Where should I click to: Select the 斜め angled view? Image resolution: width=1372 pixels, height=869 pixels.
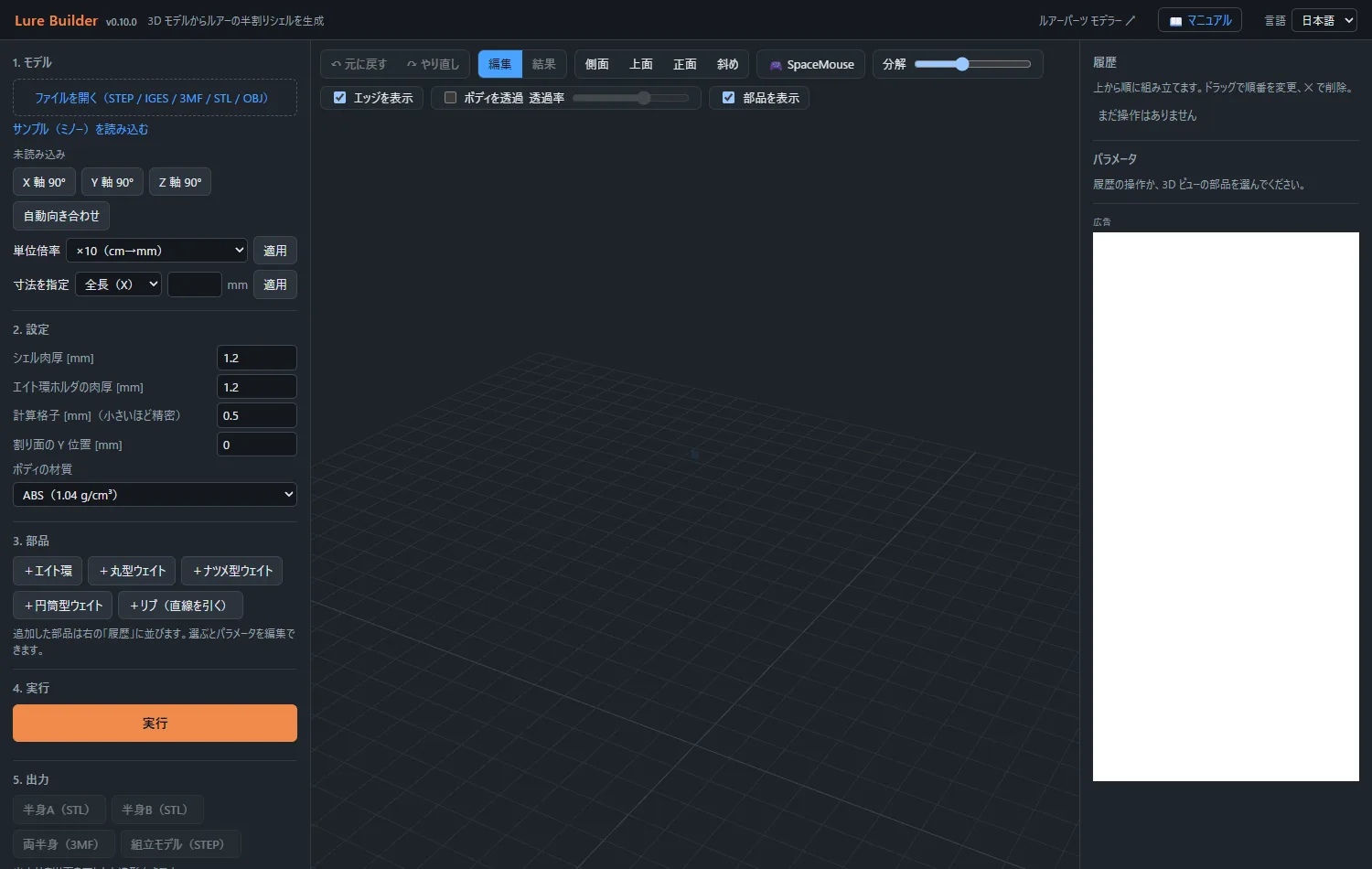(x=728, y=64)
